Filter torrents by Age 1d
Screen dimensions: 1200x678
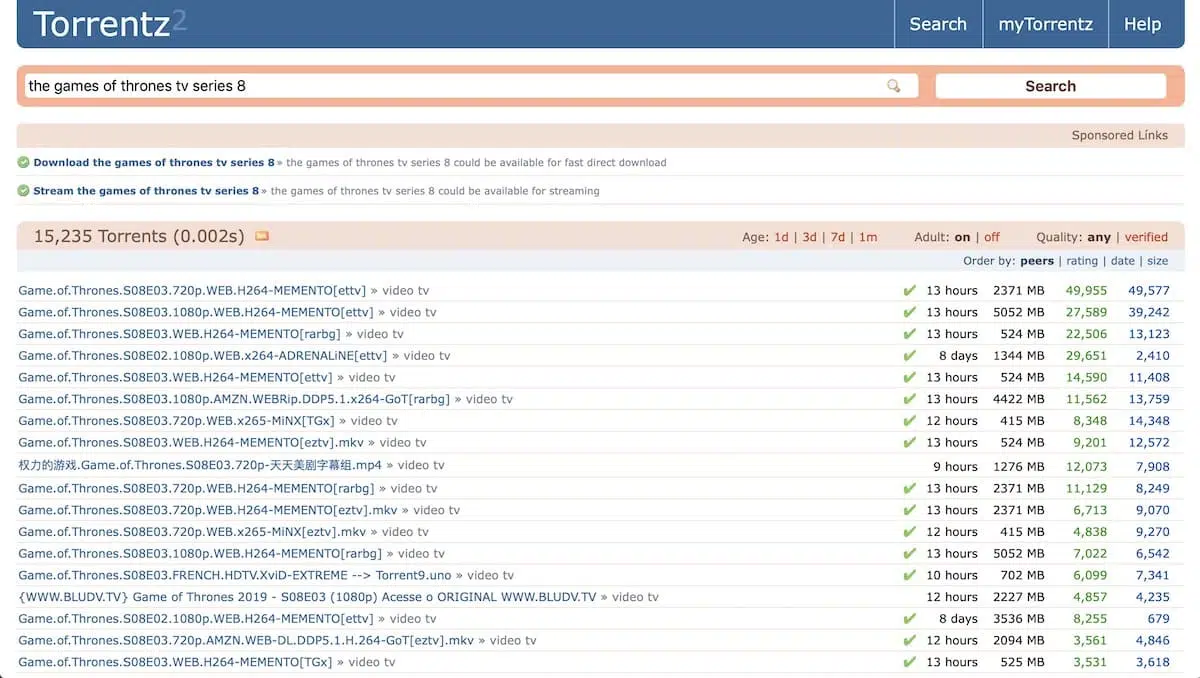(x=781, y=237)
